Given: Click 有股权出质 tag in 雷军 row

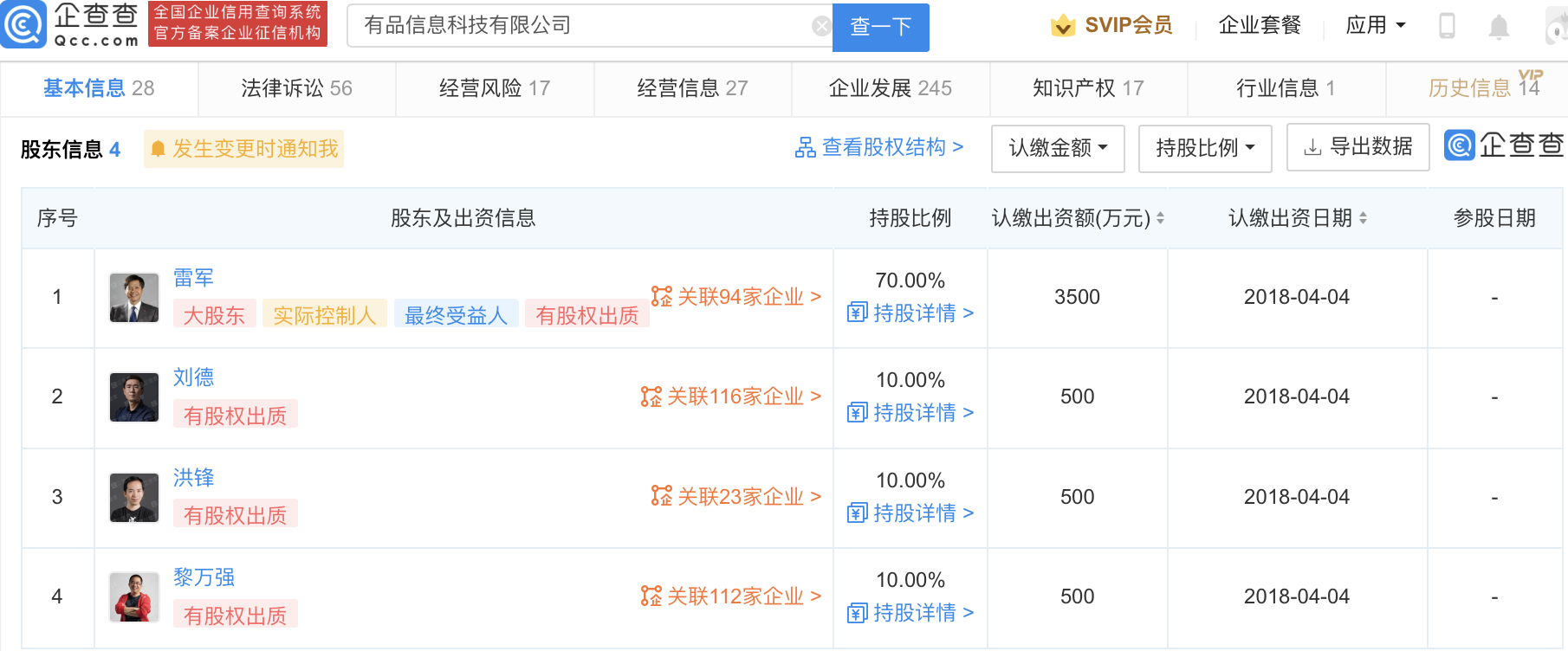Looking at the screenshot, I should tap(587, 315).
